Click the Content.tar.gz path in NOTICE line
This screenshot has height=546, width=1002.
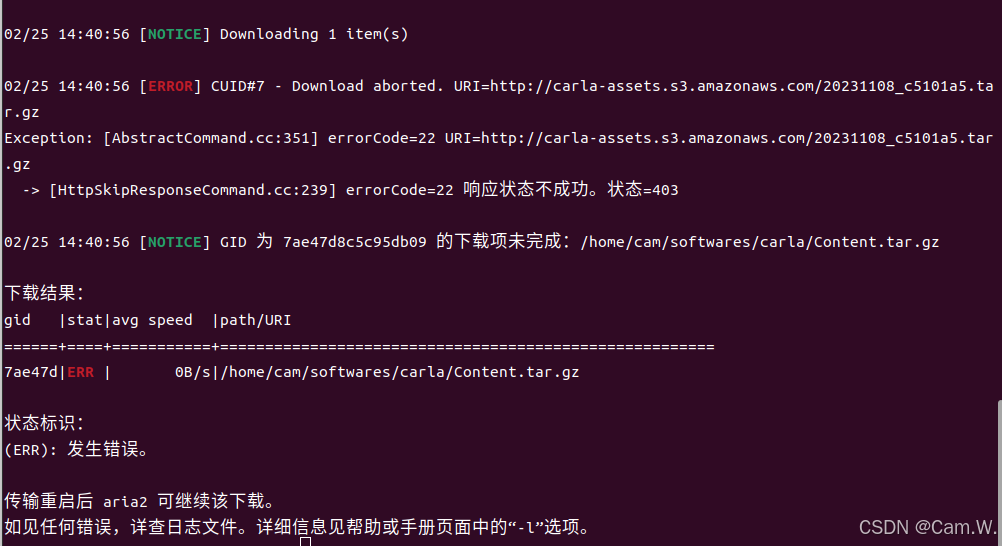click(760, 242)
